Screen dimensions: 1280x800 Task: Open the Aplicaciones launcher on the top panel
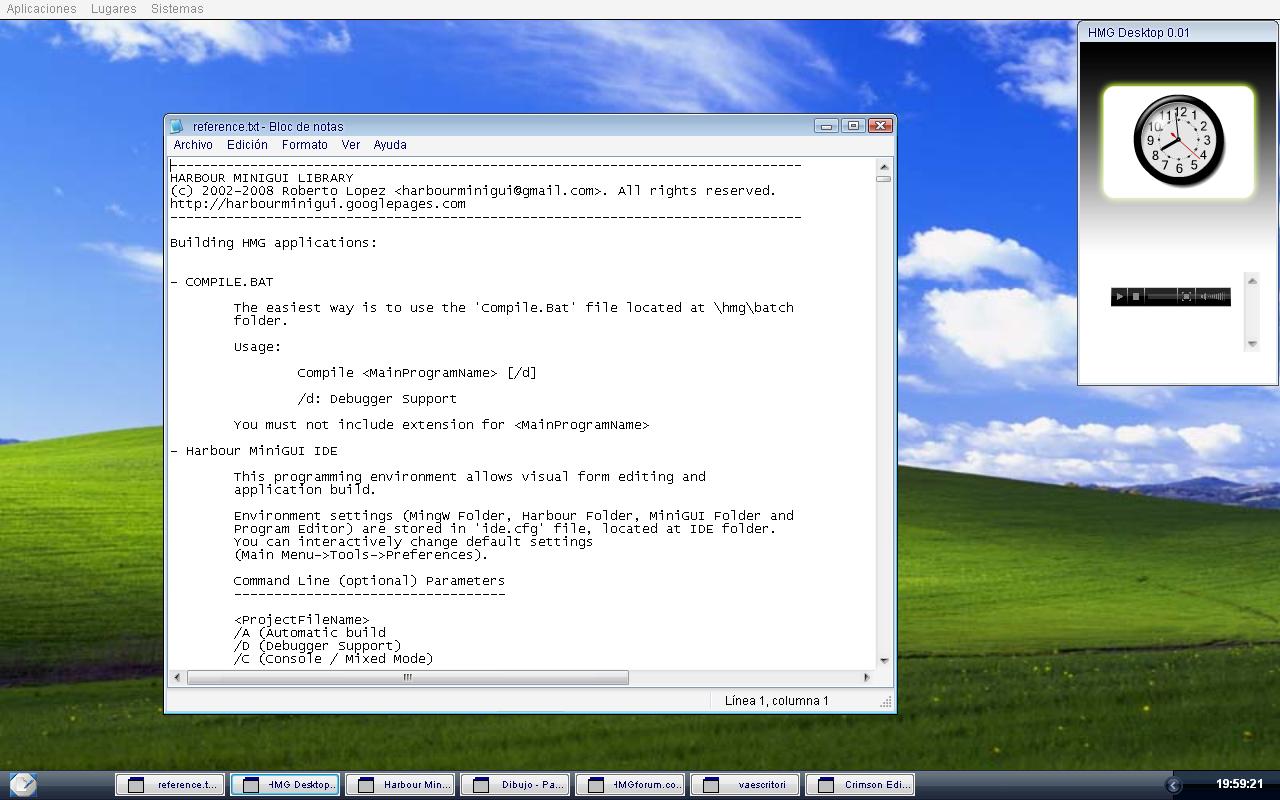click(40, 8)
